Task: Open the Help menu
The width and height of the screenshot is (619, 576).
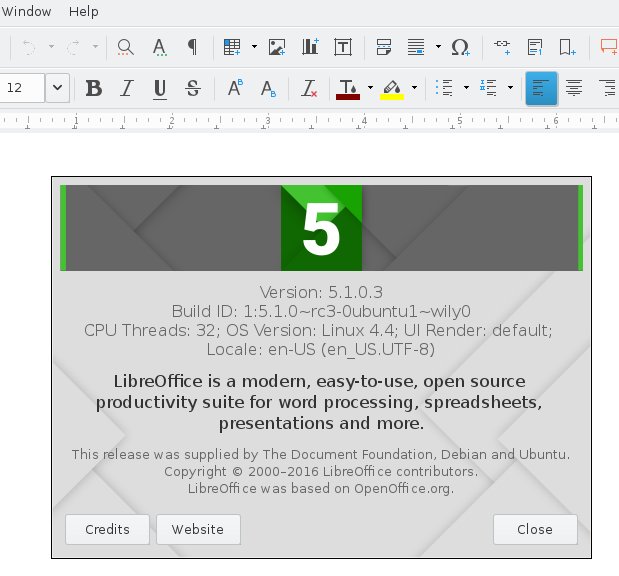Action: (x=84, y=11)
